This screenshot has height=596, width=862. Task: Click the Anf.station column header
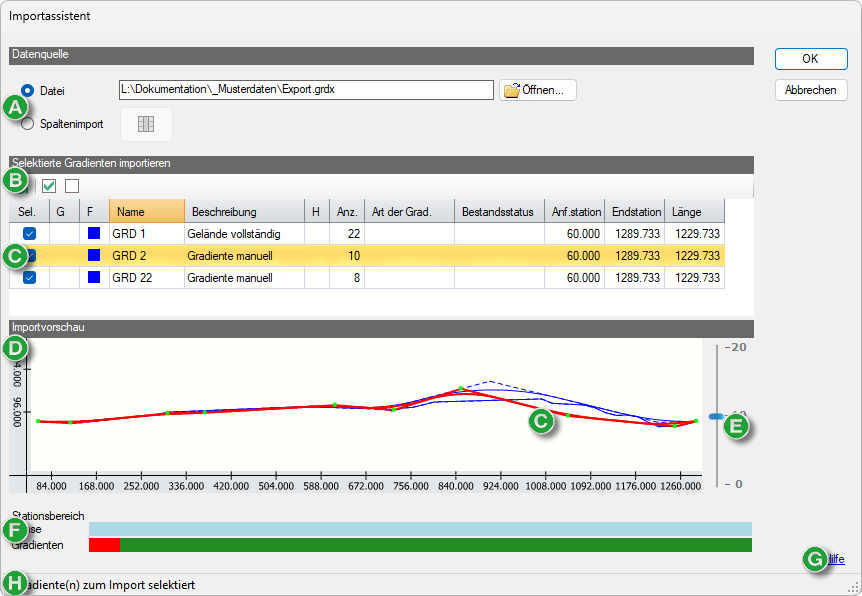click(x=574, y=212)
